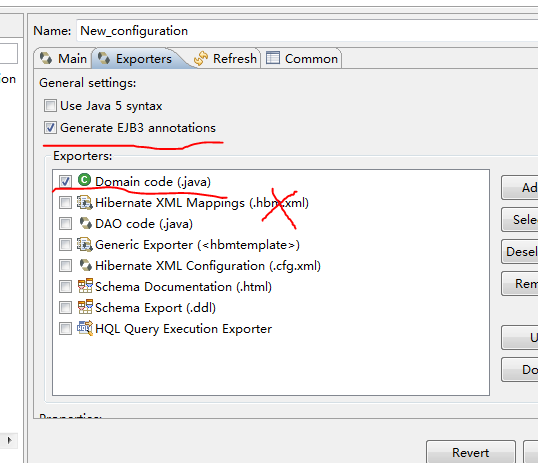The width and height of the screenshot is (538, 463).
Task: Click the Hibernate XML Mappings exporter icon
Action: click(84, 202)
